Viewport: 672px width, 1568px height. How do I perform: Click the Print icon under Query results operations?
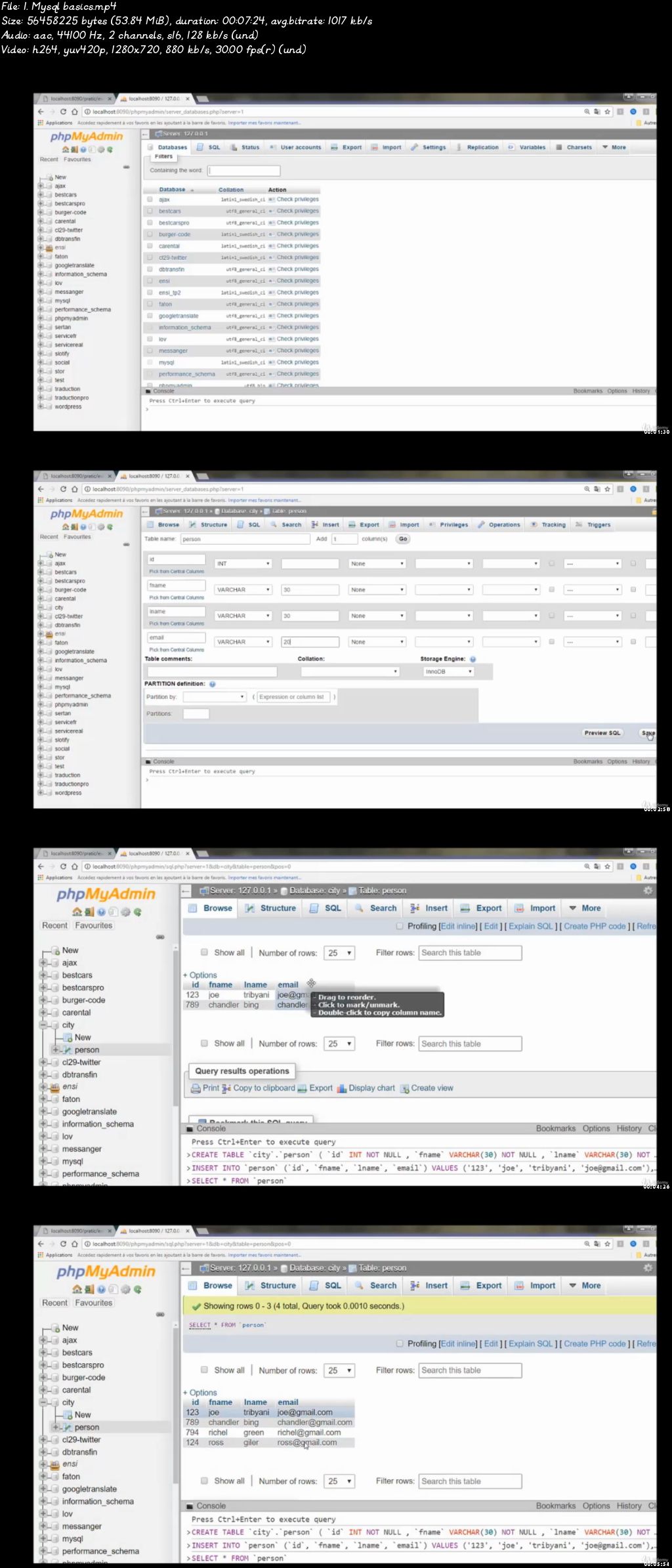[196, 1088]
